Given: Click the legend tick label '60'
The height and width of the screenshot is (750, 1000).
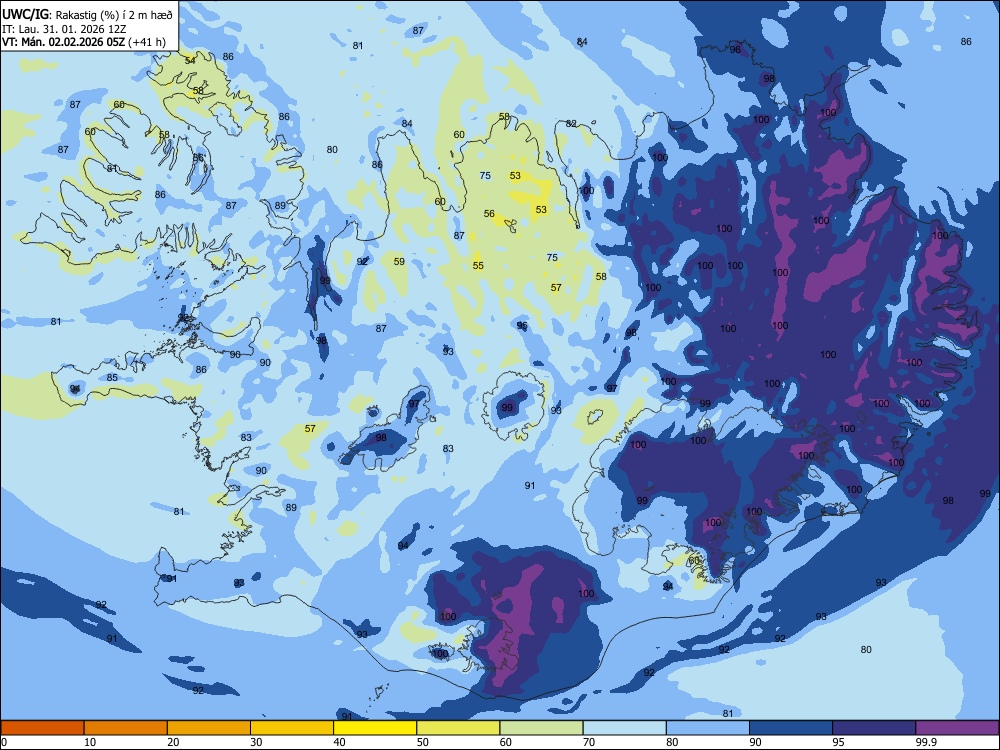Looking at the screenshot, I should point(506,742).
